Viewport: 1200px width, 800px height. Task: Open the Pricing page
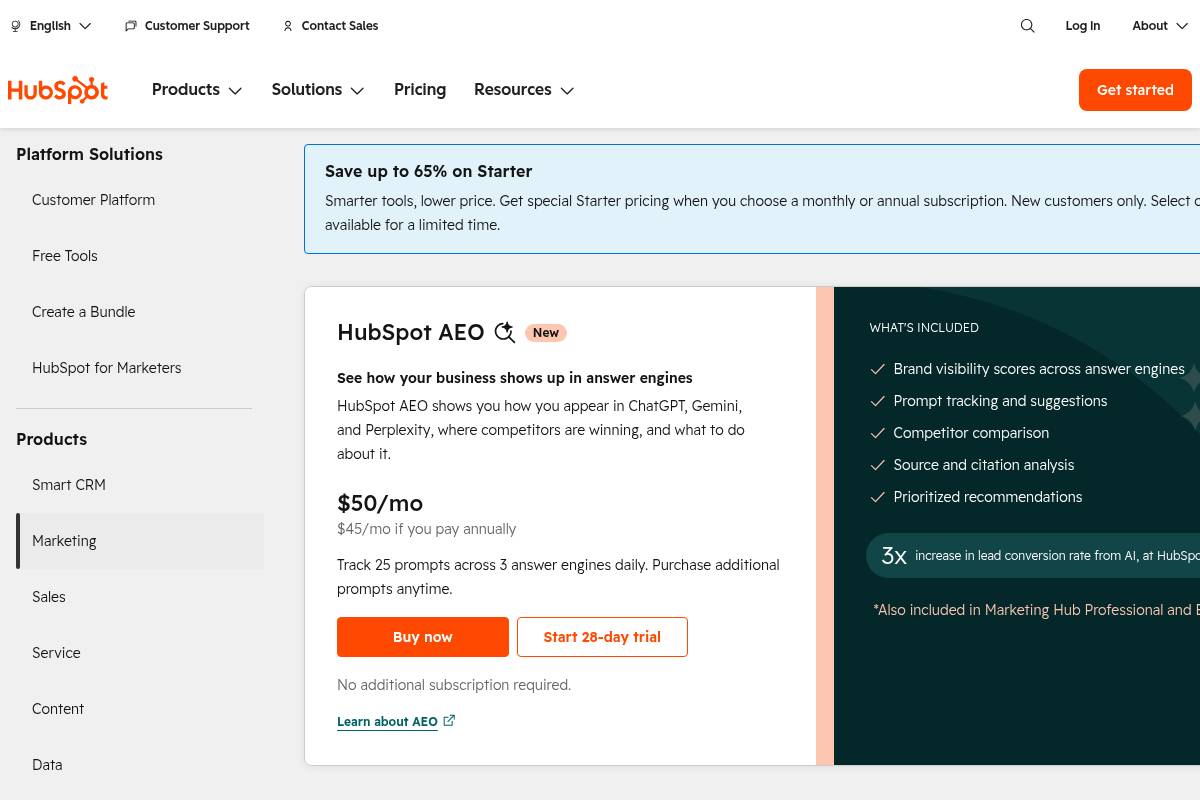[420, 90]
